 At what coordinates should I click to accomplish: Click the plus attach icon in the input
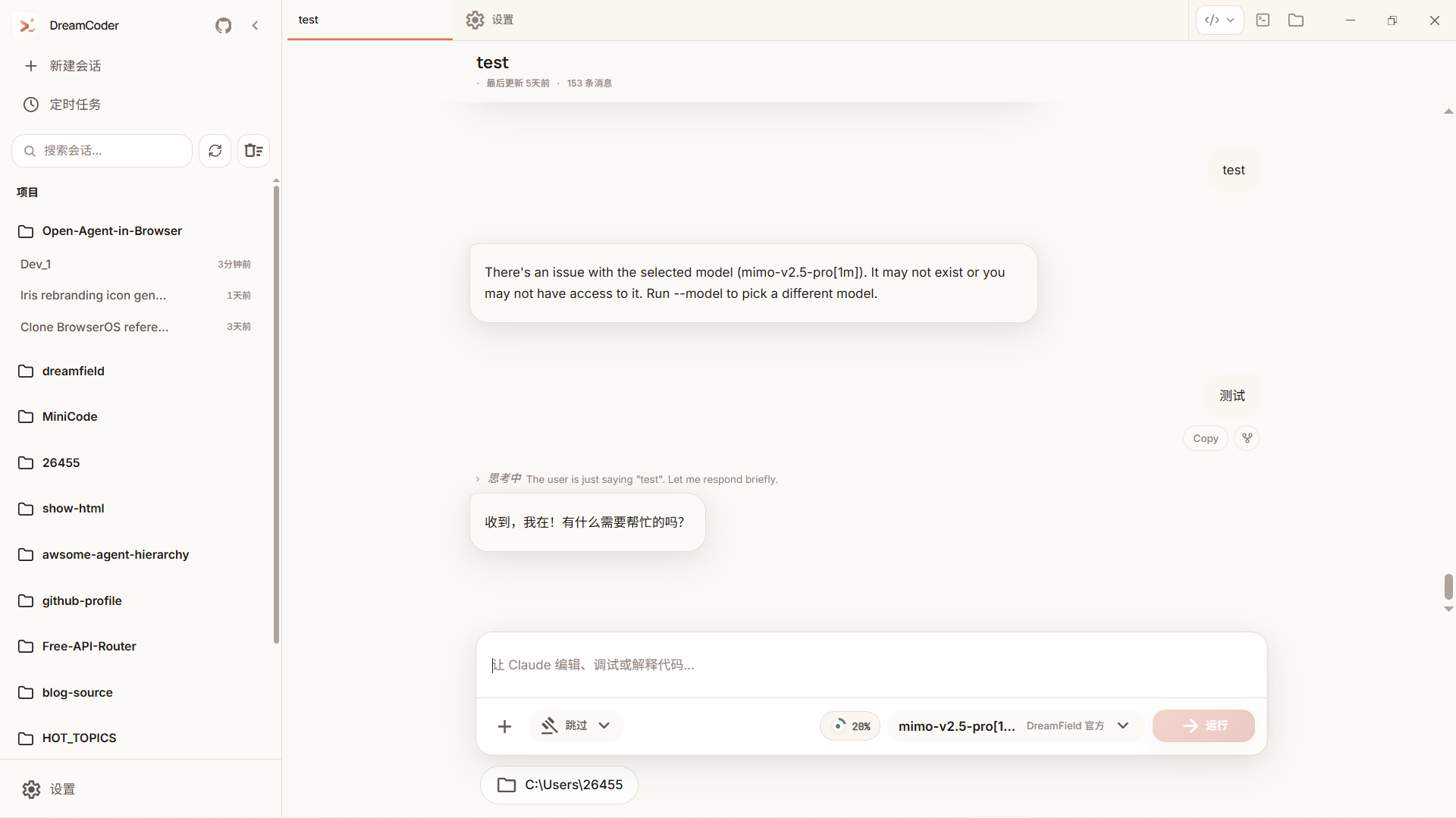tap(504, 726)
